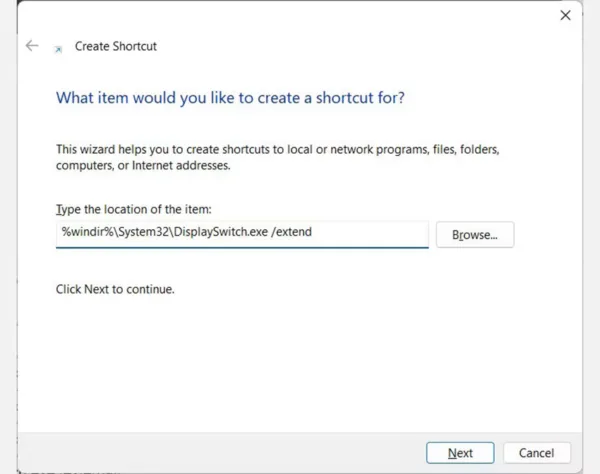The image size is (600, 474).
Task: Click the 'What item would you like' heading
Action: tap(230, 98)
